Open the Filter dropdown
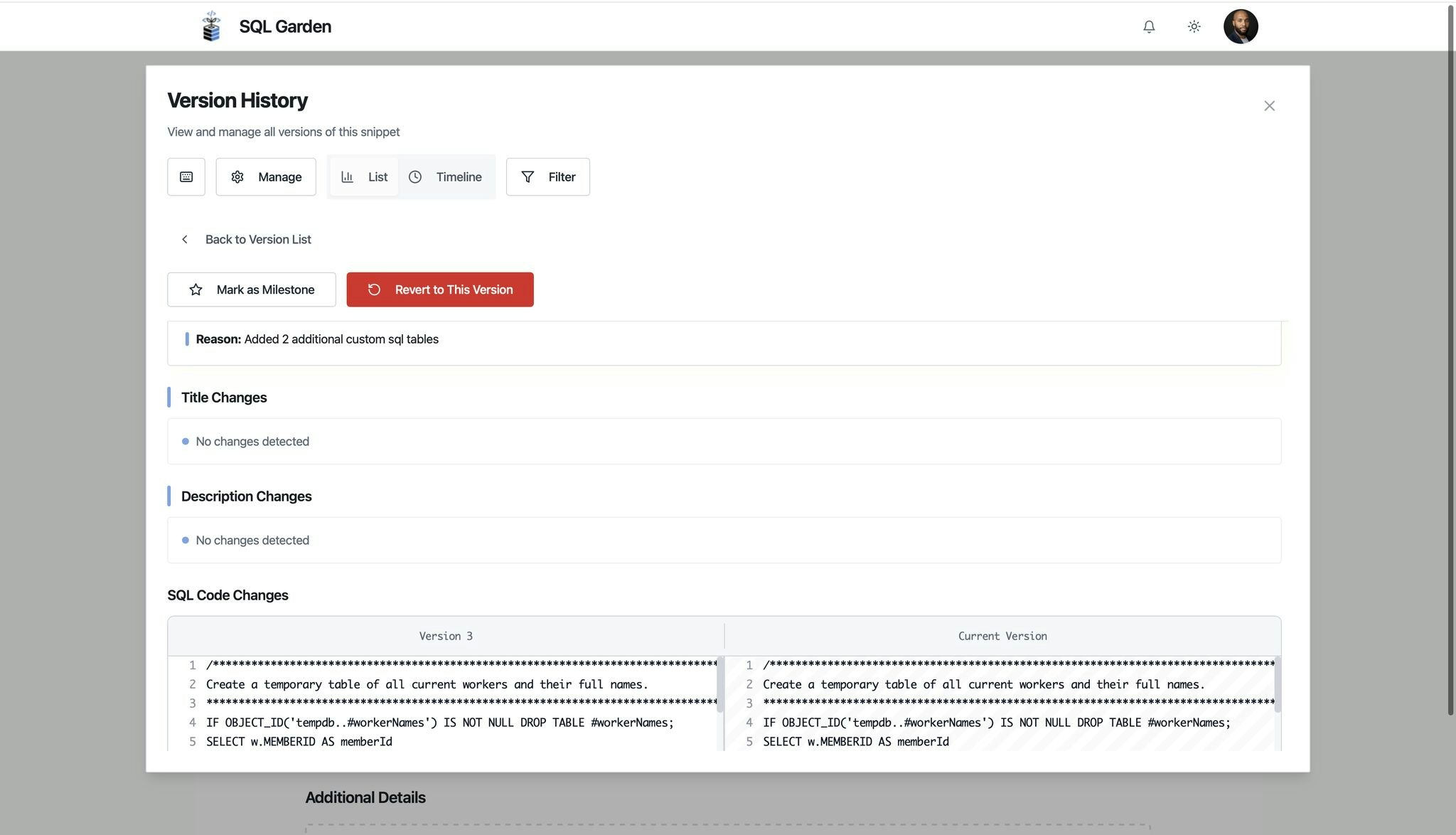 pos(548,177)
